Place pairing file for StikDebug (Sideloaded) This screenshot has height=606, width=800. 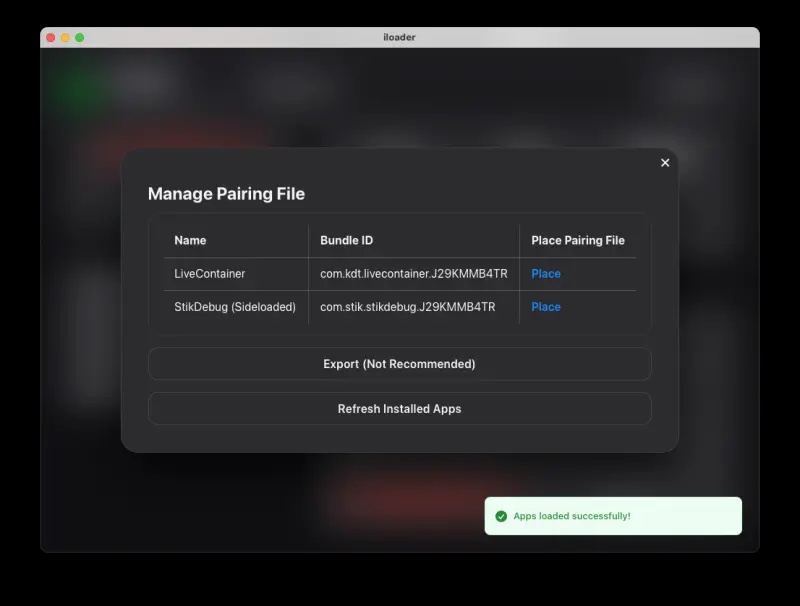point(546,307)
